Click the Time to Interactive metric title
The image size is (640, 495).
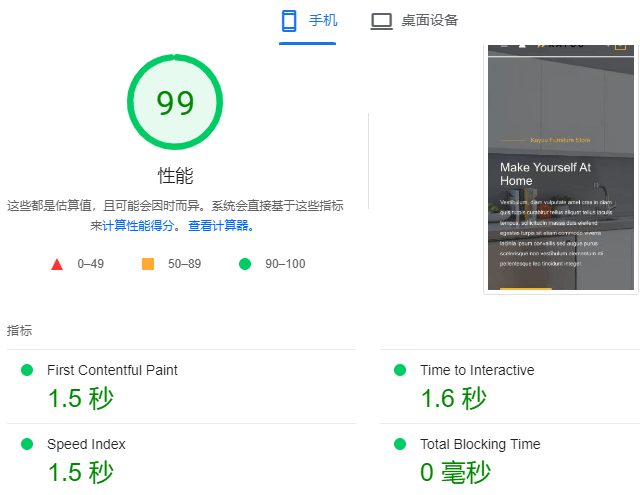click(477, 370)
